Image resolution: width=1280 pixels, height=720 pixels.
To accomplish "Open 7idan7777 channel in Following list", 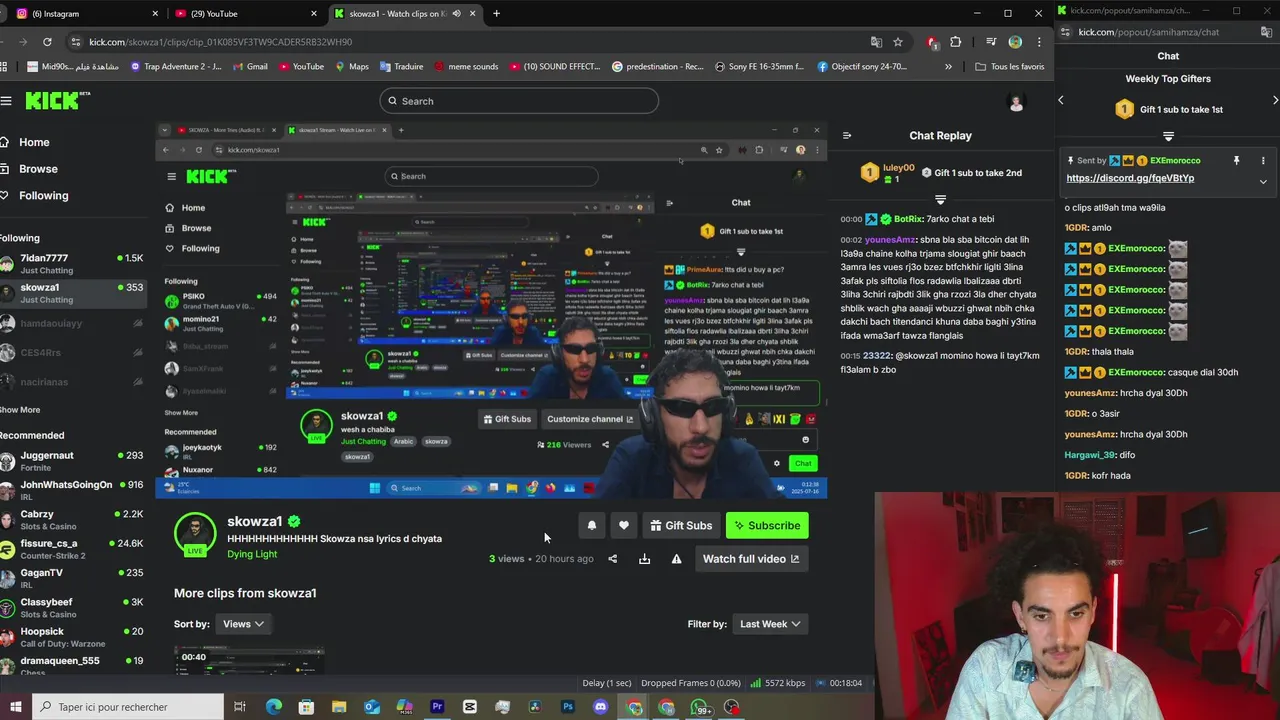I will [x=72, y=264].
